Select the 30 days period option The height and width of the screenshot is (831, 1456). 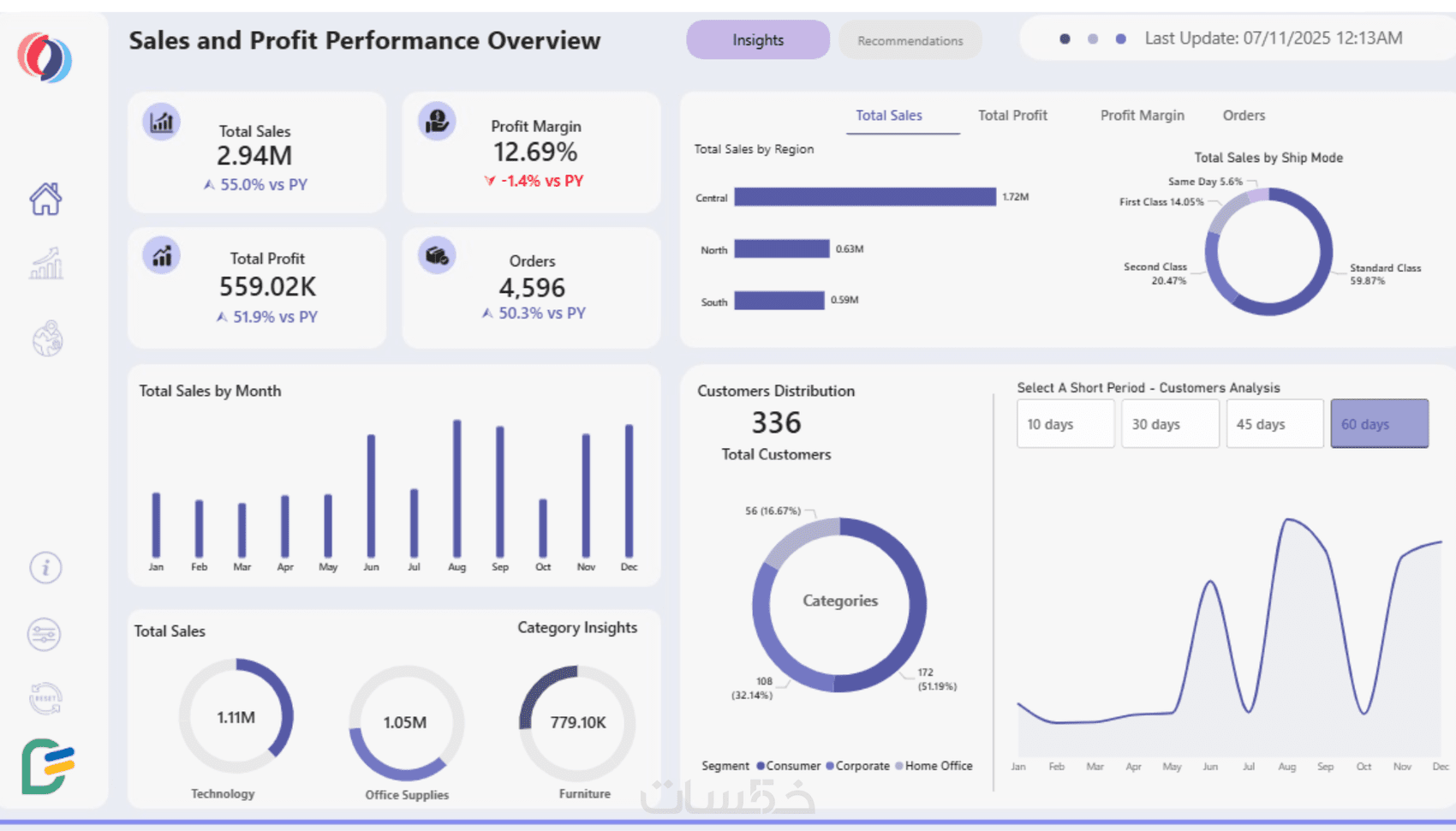(x=1170, y=424)
